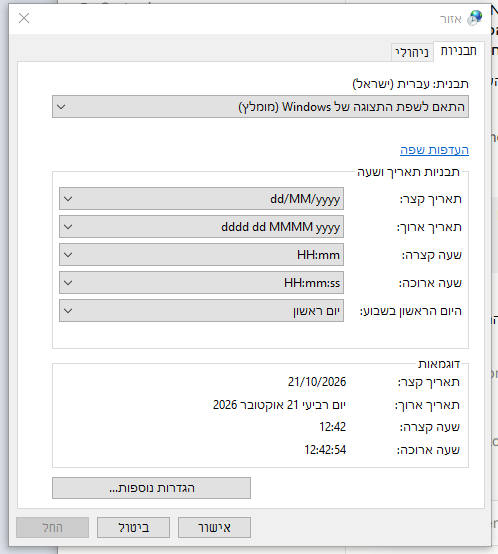498x554 pixels.
Task: Click the היום הראשון בשבוע: label
Action: coord(411,311)
